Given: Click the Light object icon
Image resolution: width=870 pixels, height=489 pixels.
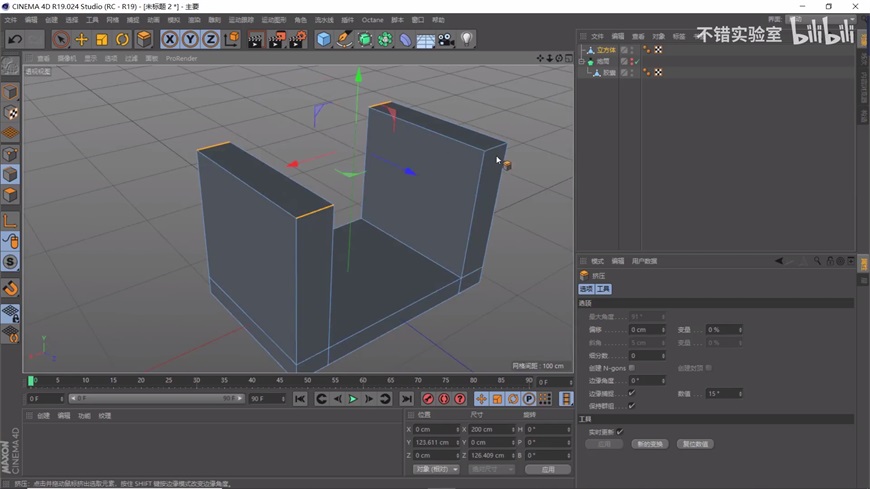Looking at the screenshot, I should (x=466, y=40).
